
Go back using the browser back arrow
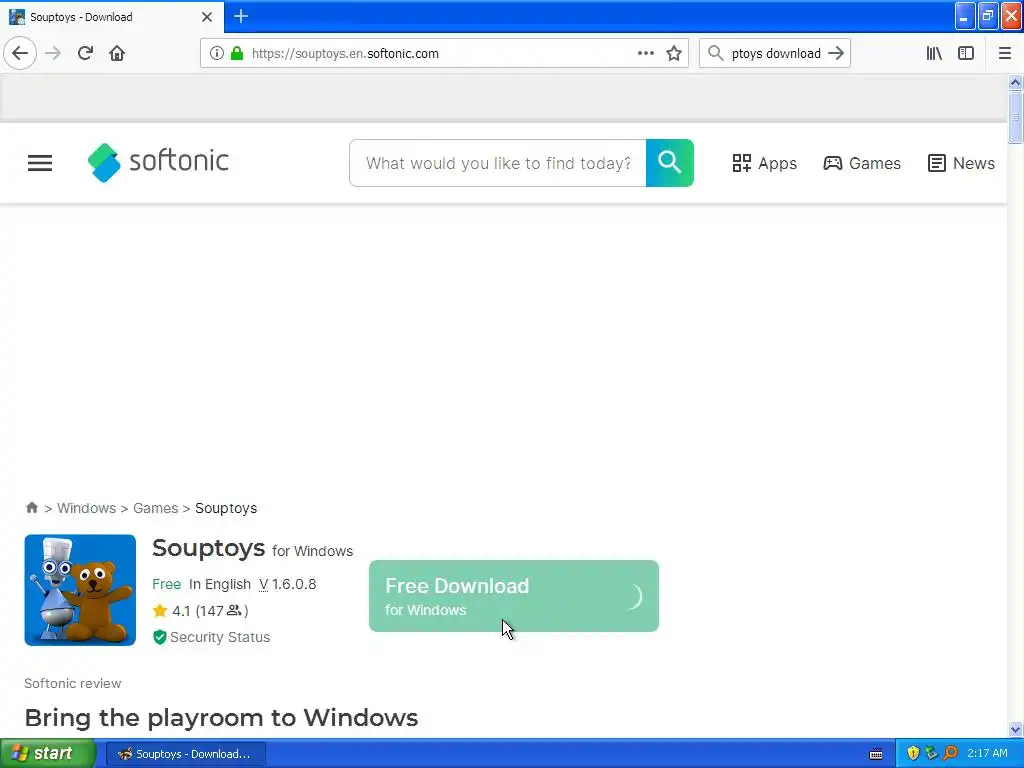(x=20, y=53)
